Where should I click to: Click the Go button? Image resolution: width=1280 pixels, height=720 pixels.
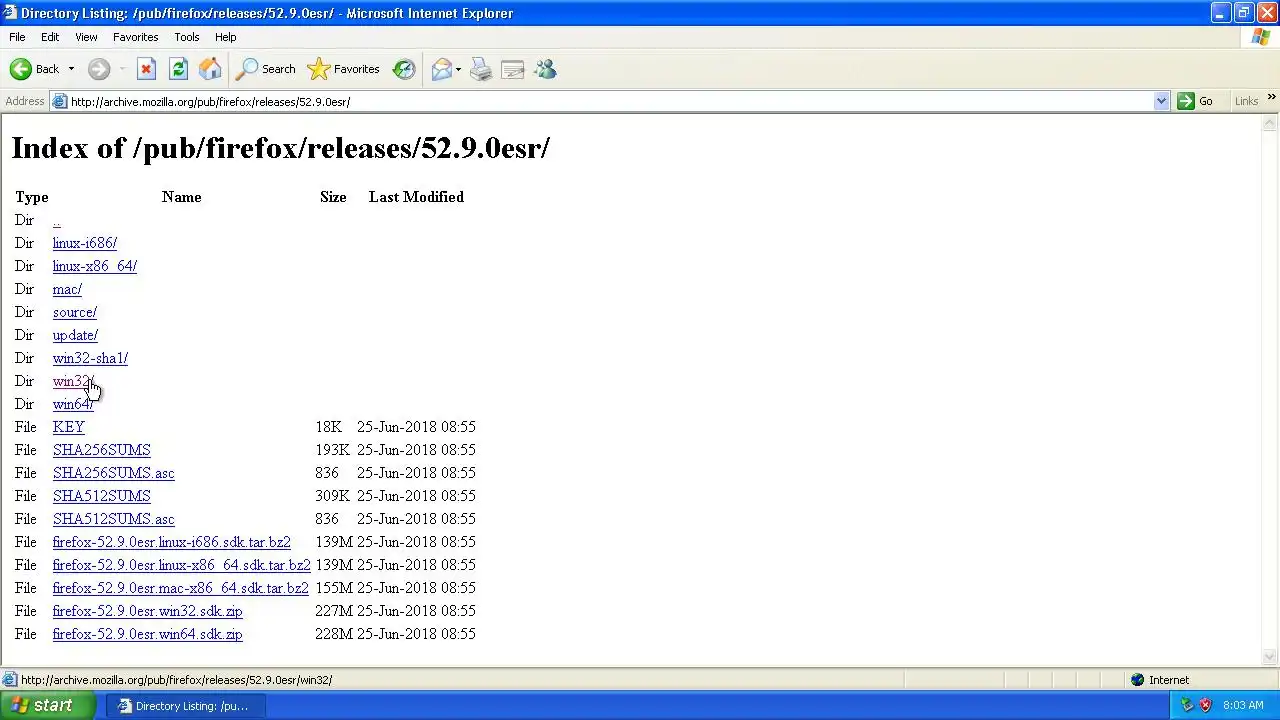pos(1196,101)
